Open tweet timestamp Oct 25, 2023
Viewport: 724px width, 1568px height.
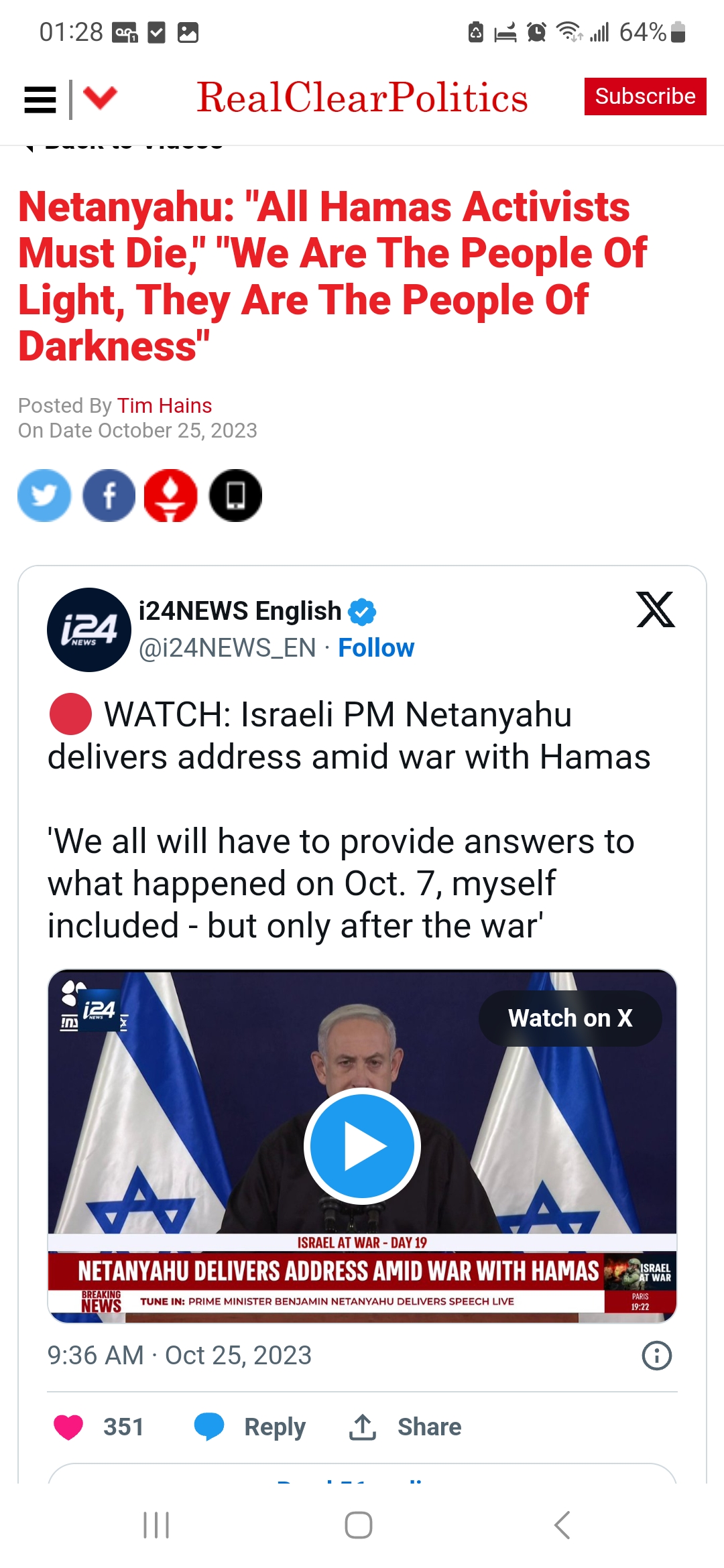click(x=180, y=1355)
